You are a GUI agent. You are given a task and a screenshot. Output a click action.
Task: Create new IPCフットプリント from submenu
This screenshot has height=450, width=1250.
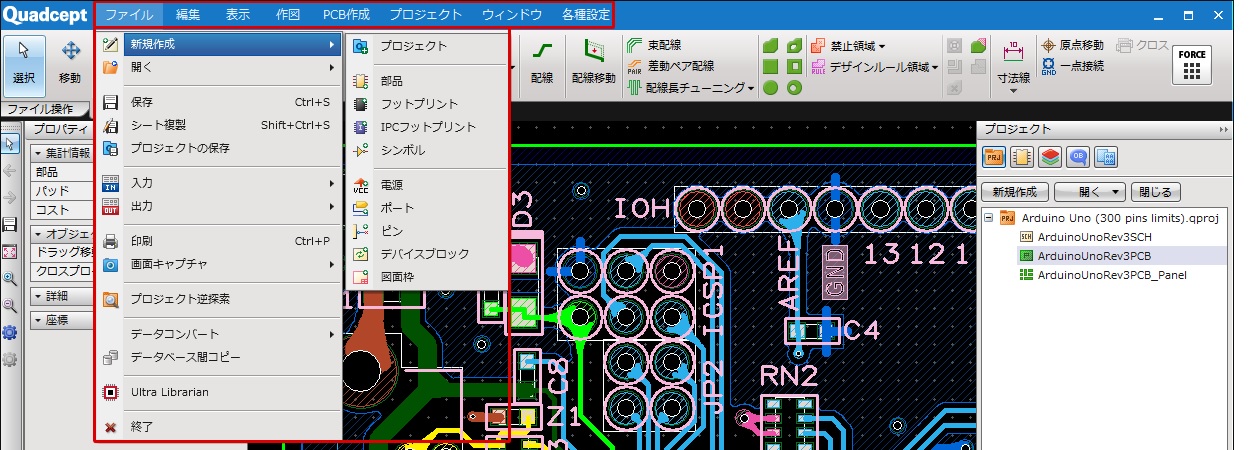[x=427, y=127]
